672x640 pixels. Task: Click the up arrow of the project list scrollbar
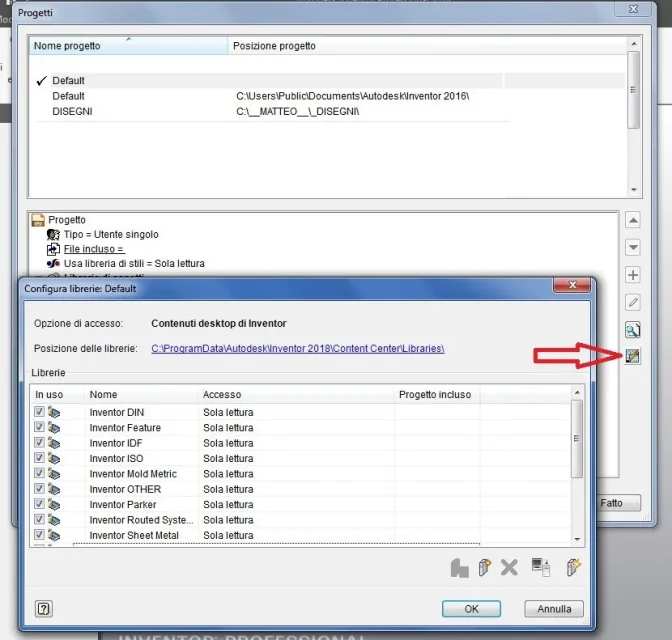(x=634, y=44)
